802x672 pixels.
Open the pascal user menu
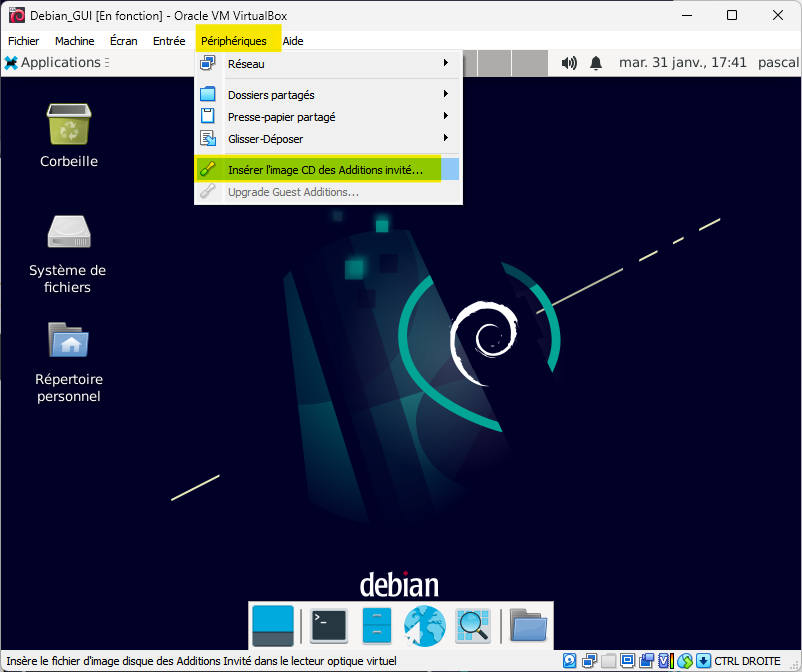pyautogui.click(x=778, y=62)
